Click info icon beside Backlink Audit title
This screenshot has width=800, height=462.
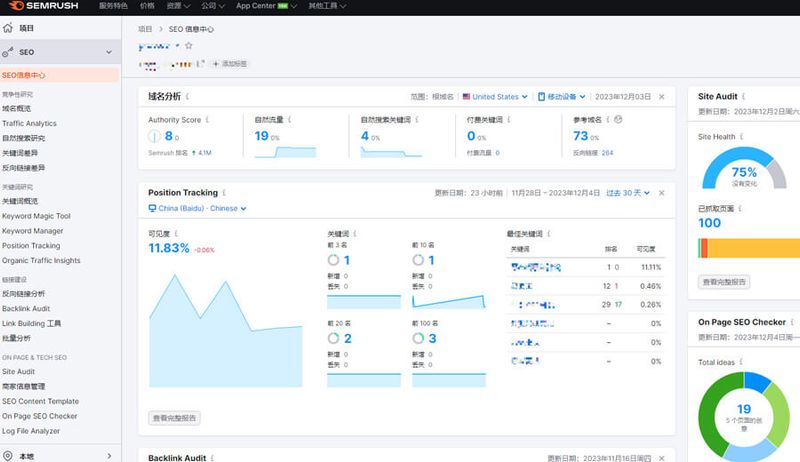(x=212, y=458)
